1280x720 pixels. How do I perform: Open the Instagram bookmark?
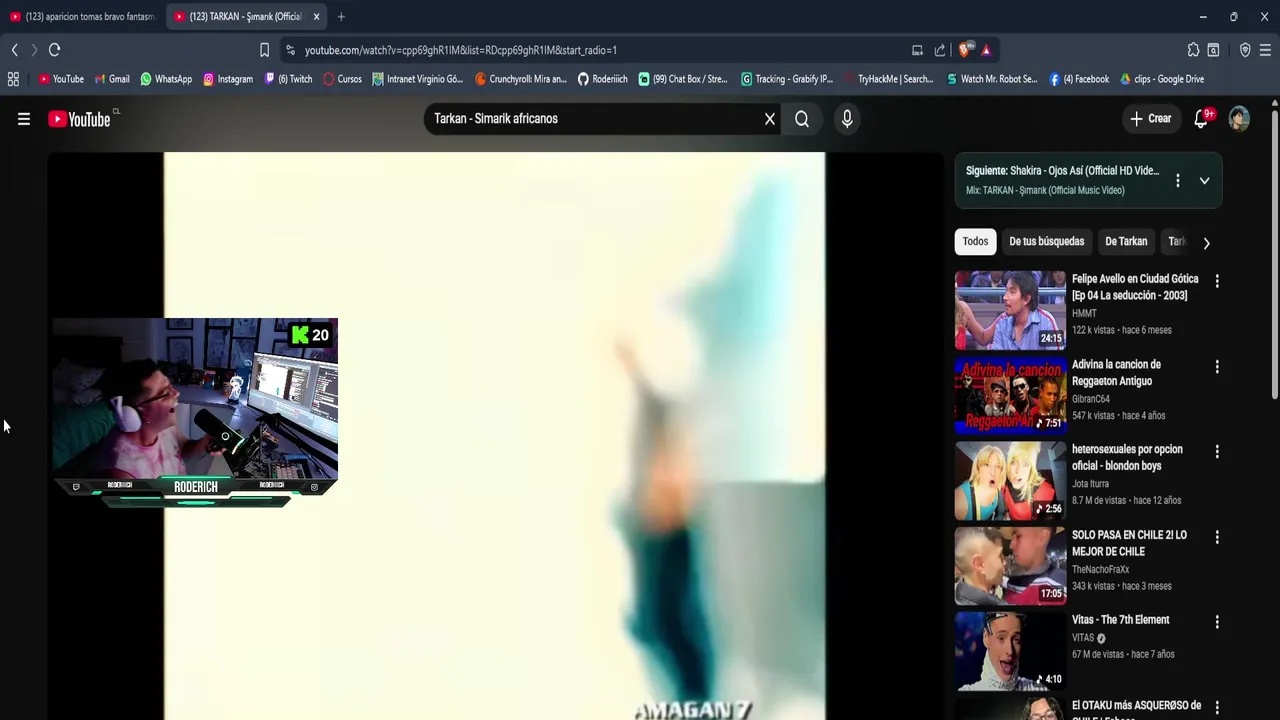point(228,79)
